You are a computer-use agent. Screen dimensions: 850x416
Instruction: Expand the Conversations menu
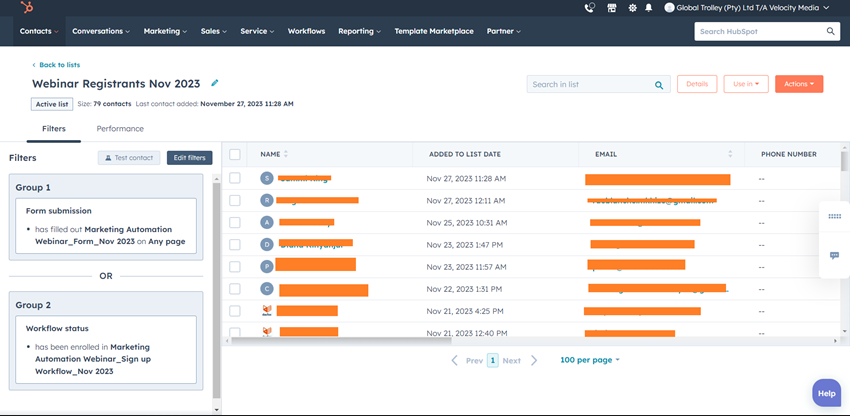[x=101, y=31]
